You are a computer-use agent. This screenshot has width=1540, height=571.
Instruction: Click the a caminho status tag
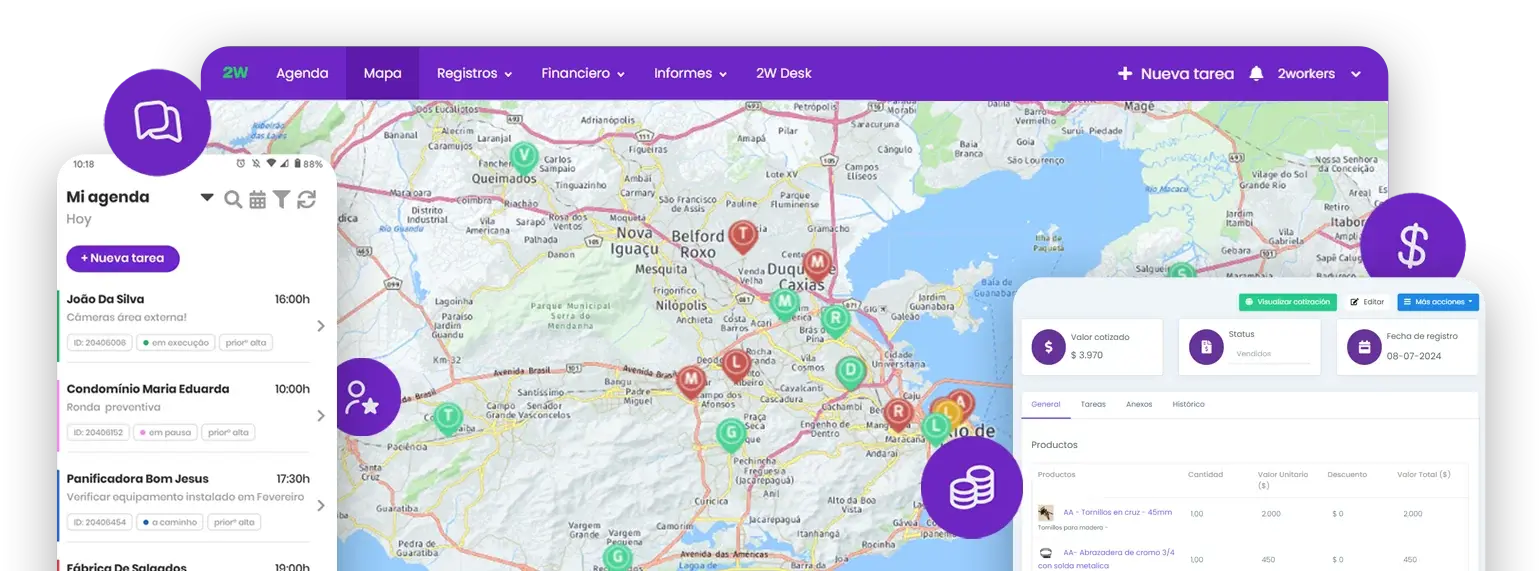[x=170, y=522]
